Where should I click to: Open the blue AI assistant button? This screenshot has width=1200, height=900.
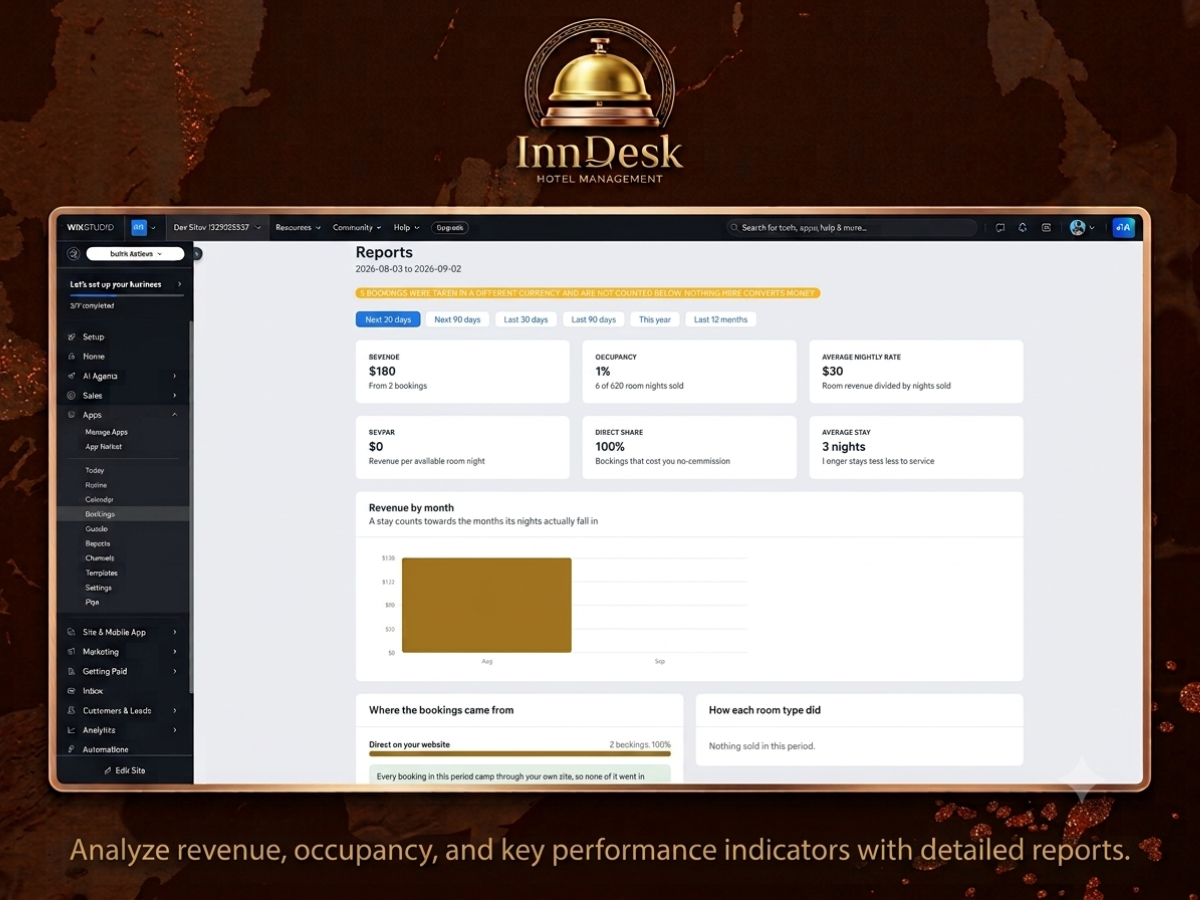click(1123, 227)
